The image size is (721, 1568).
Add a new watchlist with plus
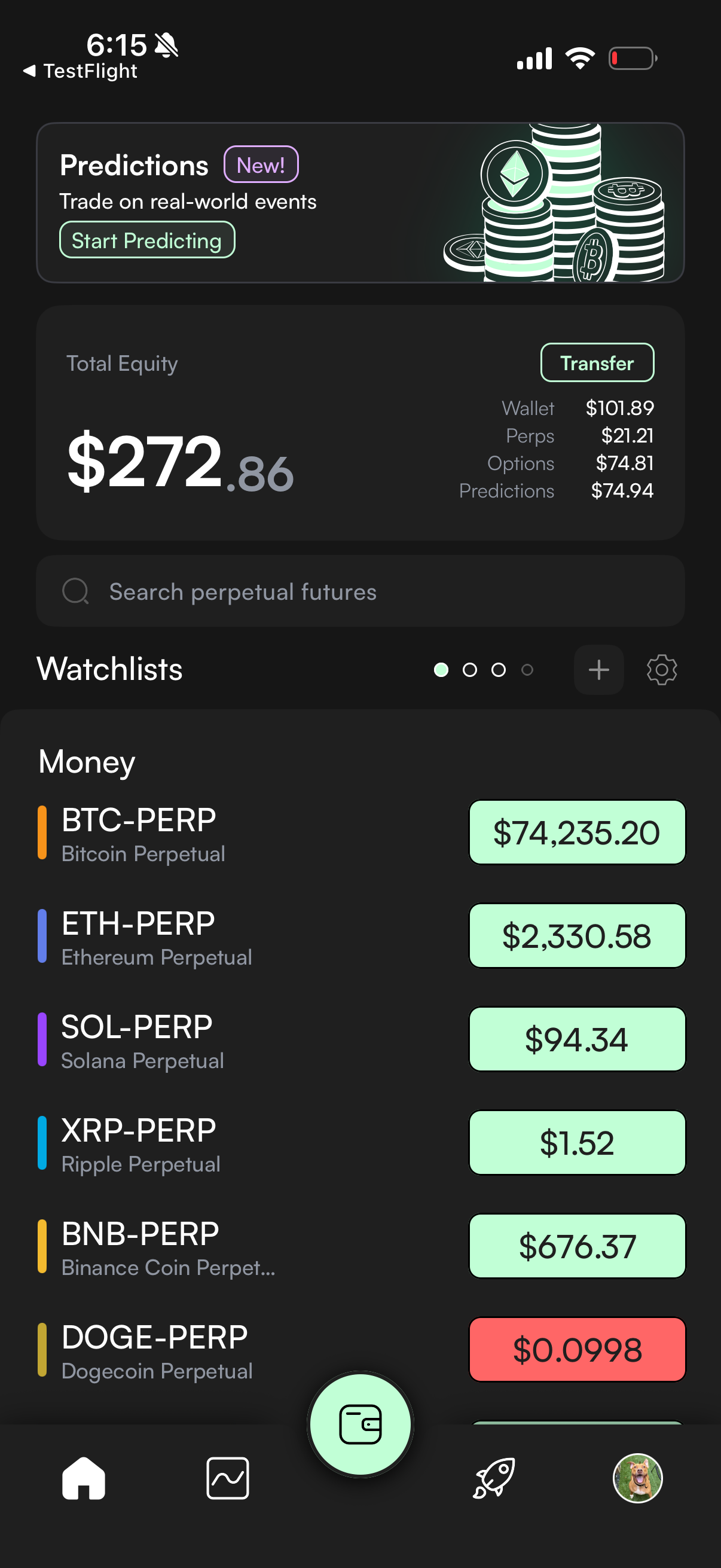point(598,670)
